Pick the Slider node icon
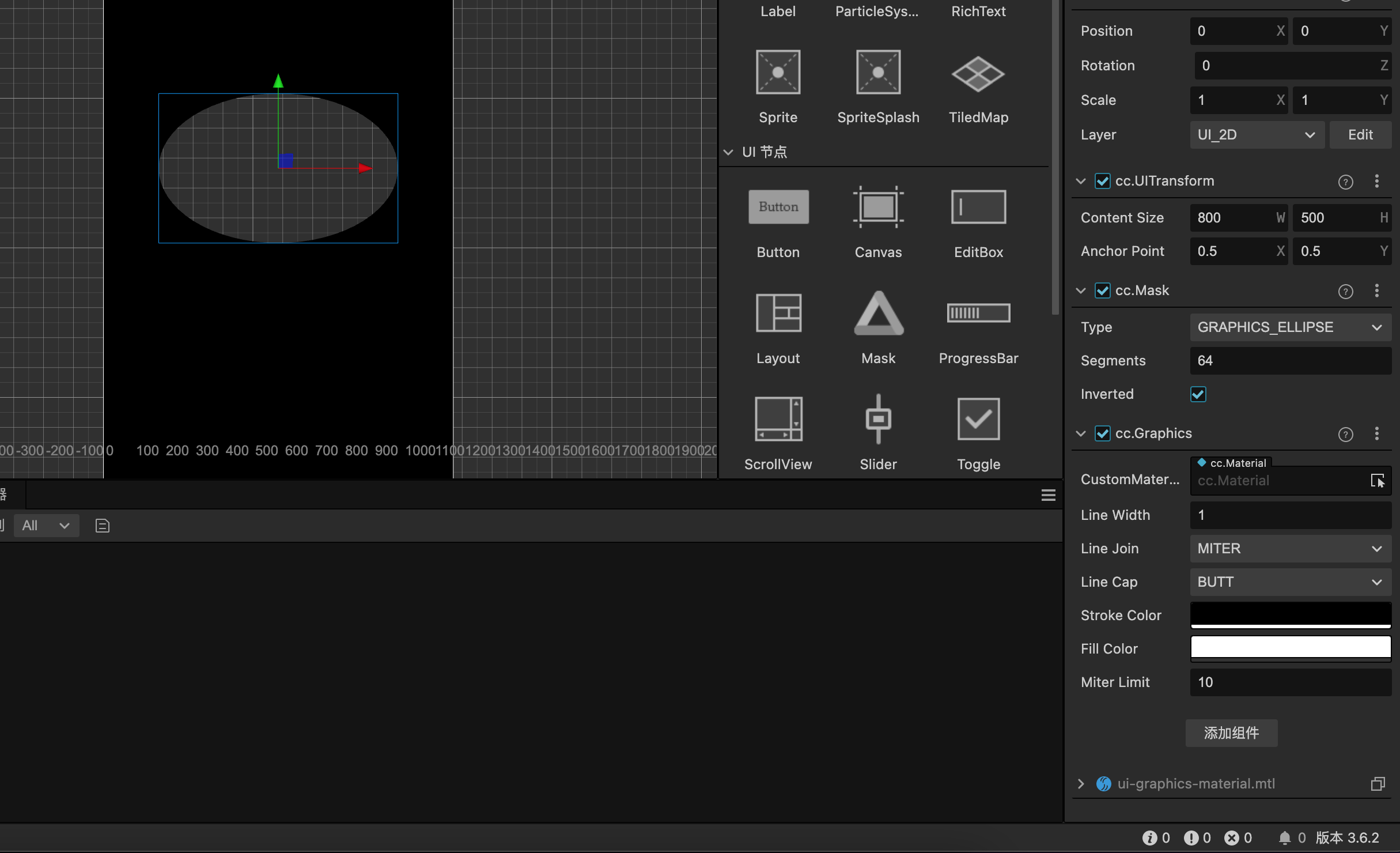Screen dimensions: 1400x853 pyautogui.click(x=877, y=419)
